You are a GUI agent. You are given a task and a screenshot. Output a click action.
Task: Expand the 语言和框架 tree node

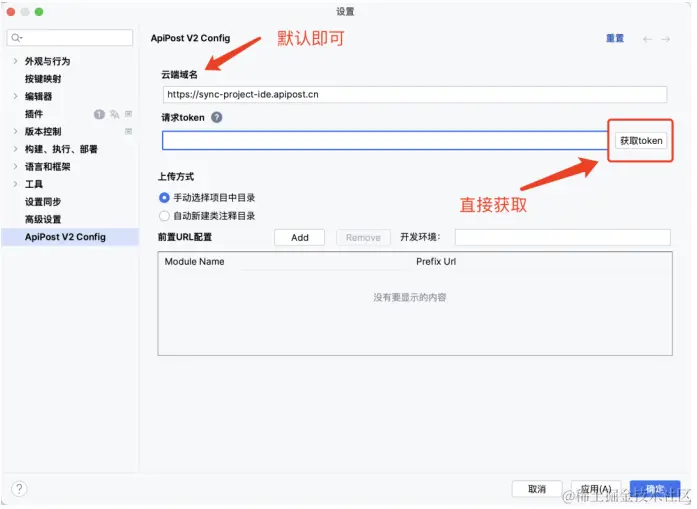click(16, 168)
